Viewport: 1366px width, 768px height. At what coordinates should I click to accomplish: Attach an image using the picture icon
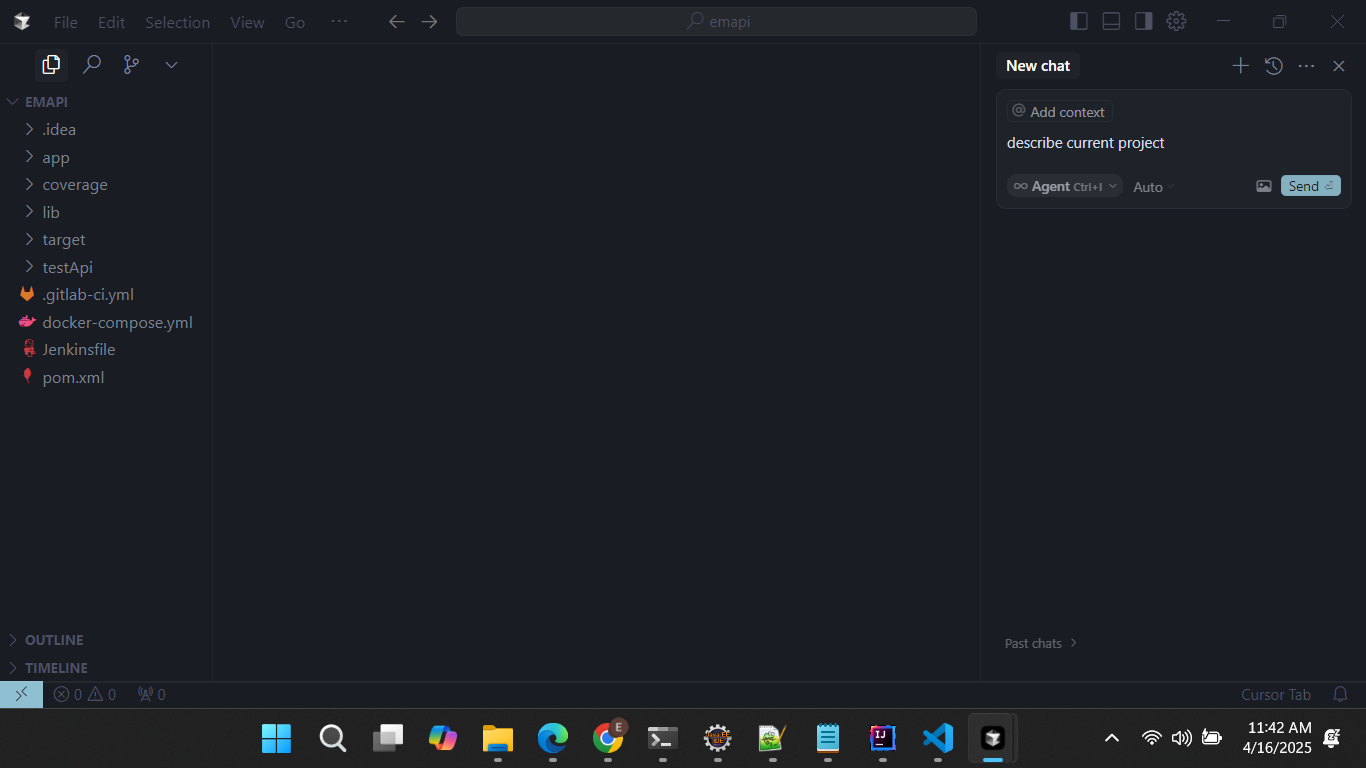(x=1264, y=186)
